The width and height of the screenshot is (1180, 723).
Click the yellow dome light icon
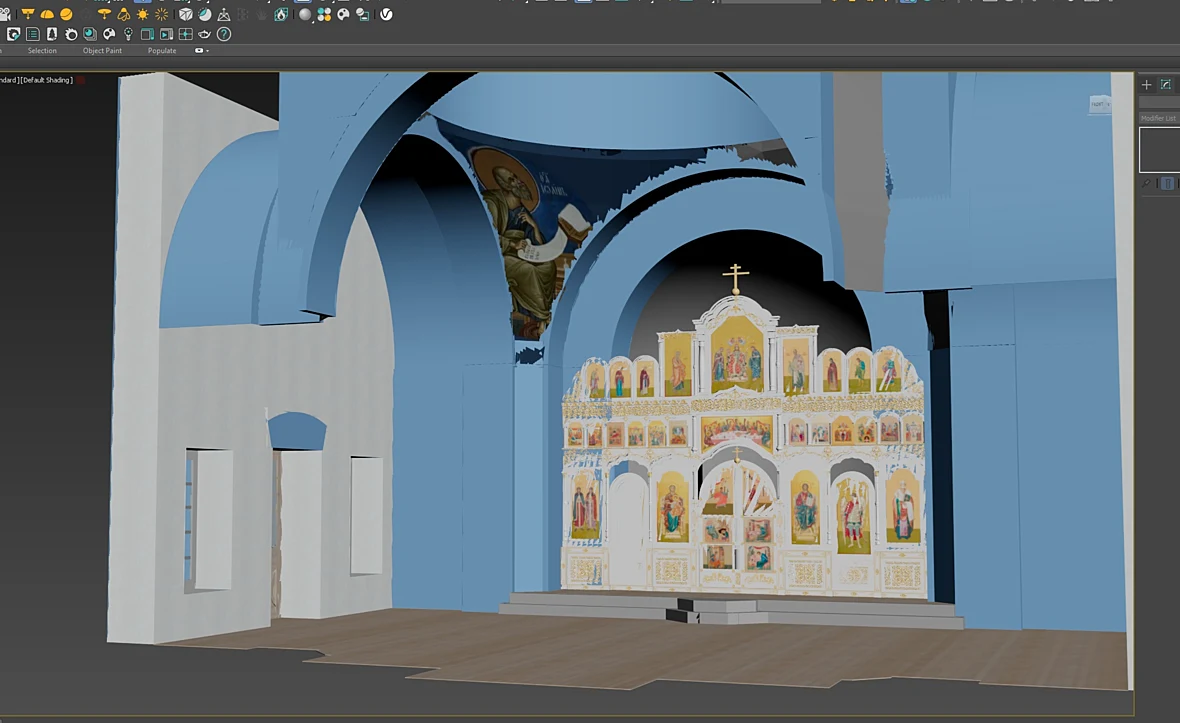(47, 14)
